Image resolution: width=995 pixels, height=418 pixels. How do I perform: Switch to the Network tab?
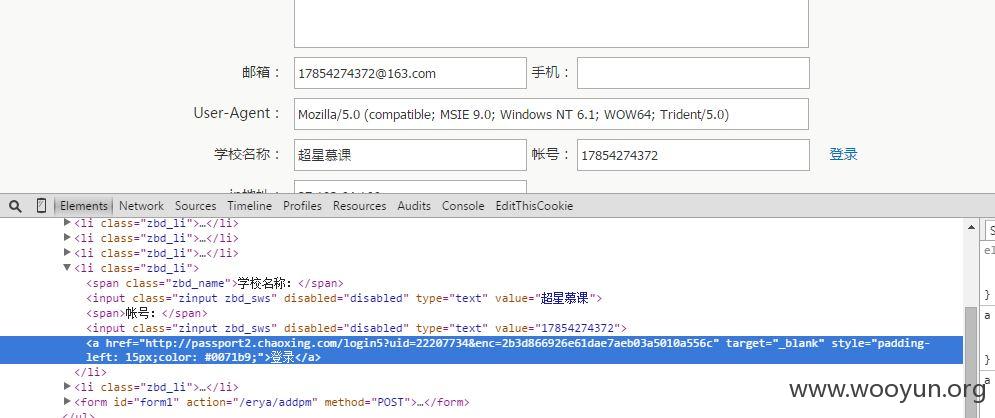tap(142, 206)
